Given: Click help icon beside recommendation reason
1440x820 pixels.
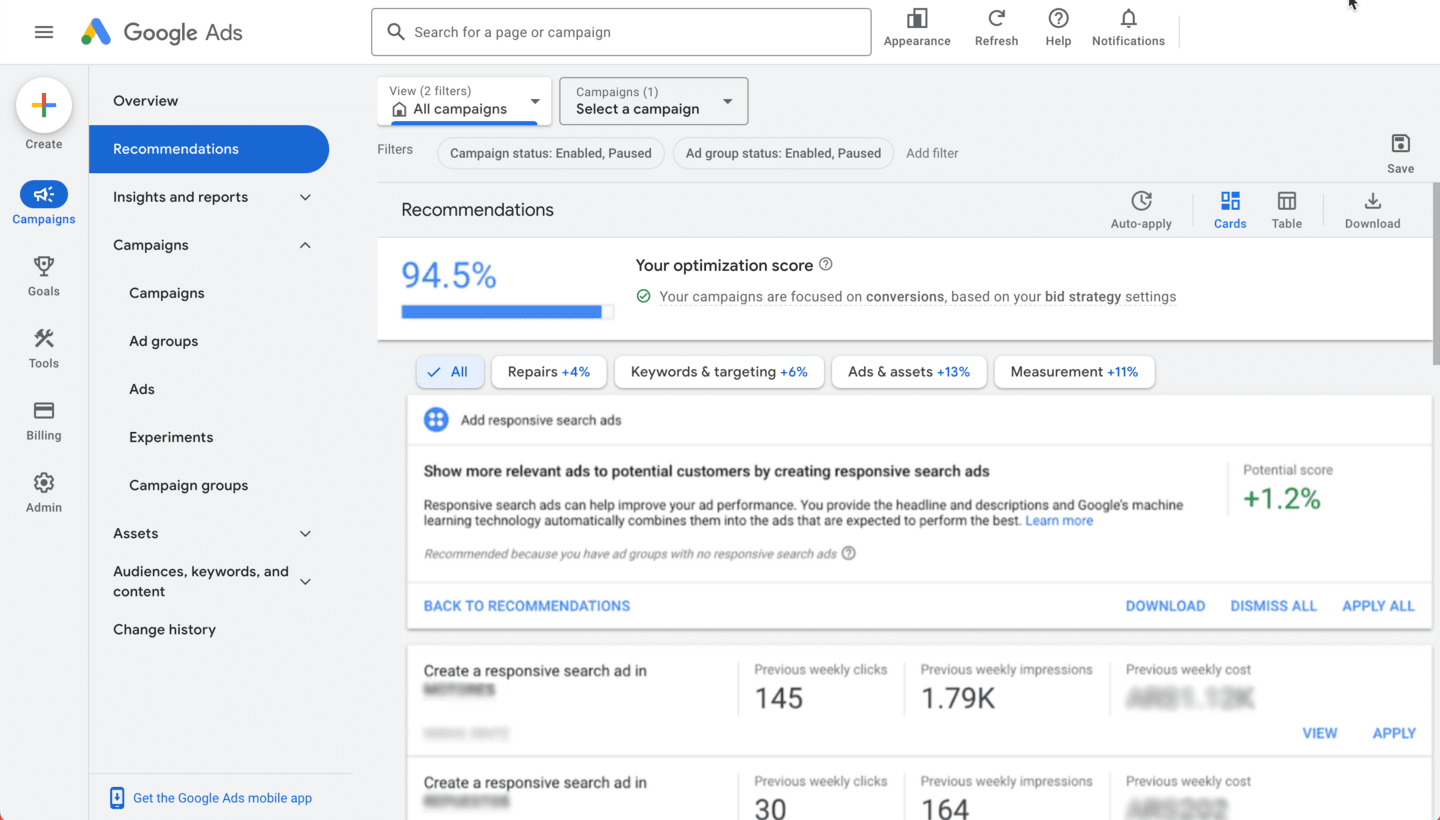Looking at the screenshot, I should pos(849,553).
